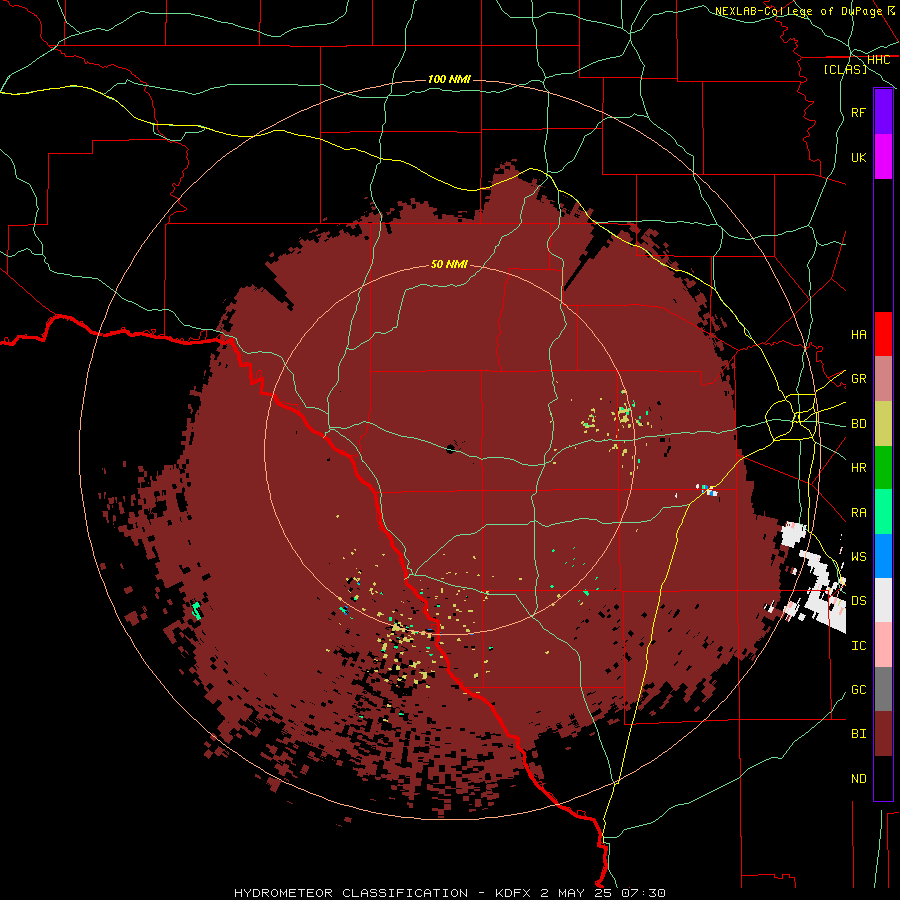Click the 50 NMI range ring label
Screen dimensions: 900x900
pos(449,264)
